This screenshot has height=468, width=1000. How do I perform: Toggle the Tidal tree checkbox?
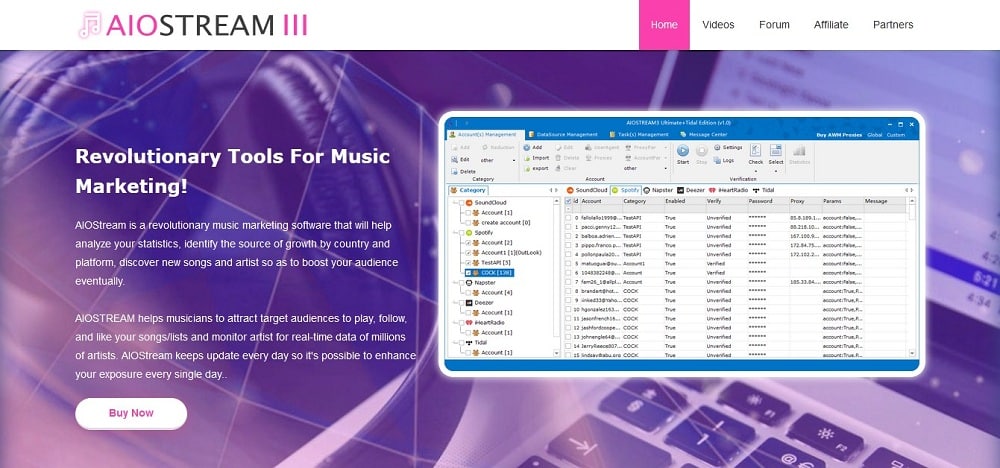[461, 342]
